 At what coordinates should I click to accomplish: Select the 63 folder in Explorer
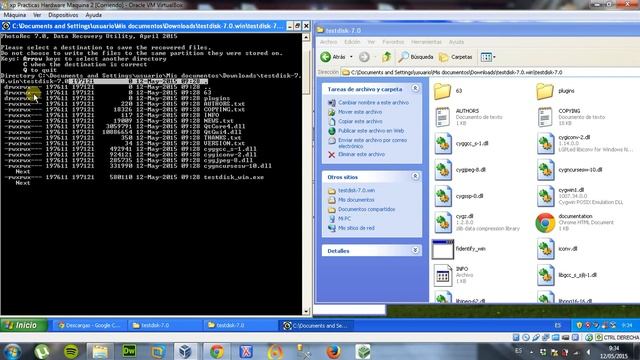pos(442,91)
